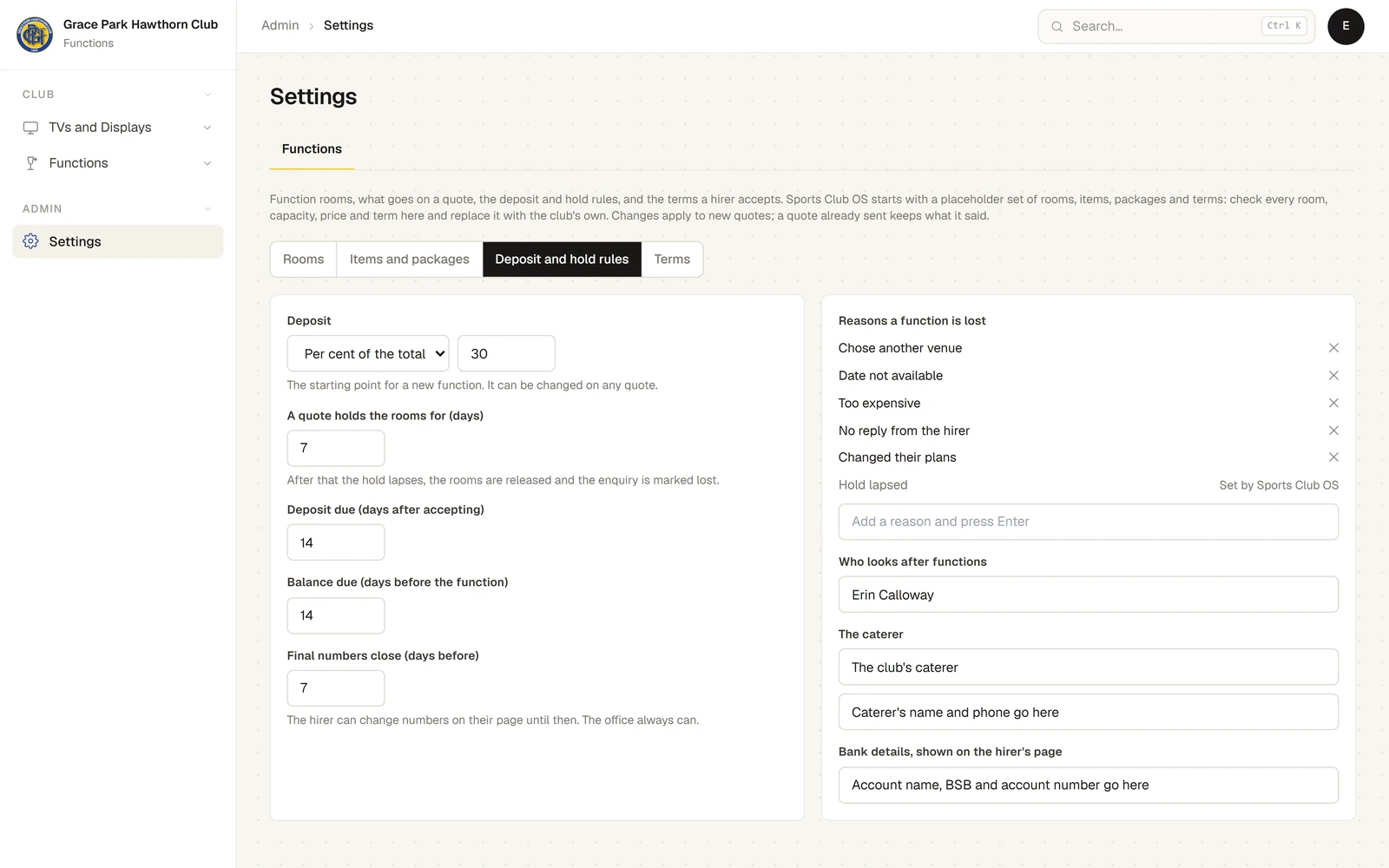Click the quote hold days field
The height and width of the screenshot is (868, 1389).
336,448
